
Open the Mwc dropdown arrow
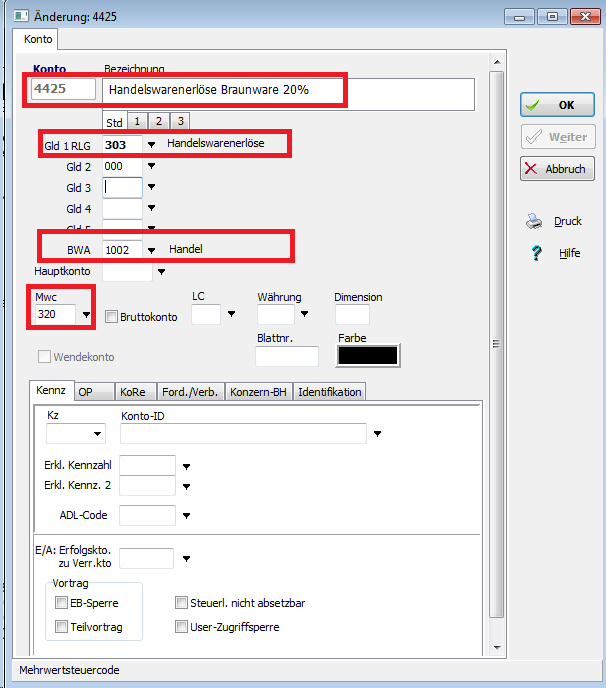86,315
